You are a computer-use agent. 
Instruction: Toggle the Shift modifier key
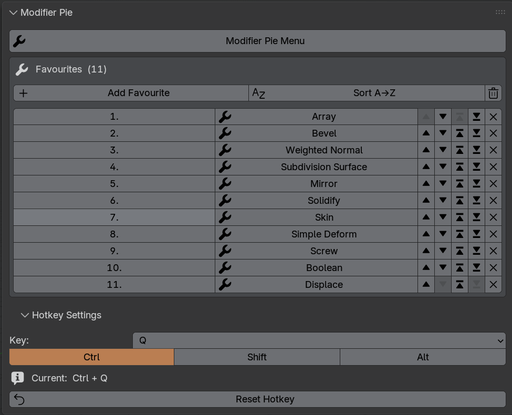[257, 357]
